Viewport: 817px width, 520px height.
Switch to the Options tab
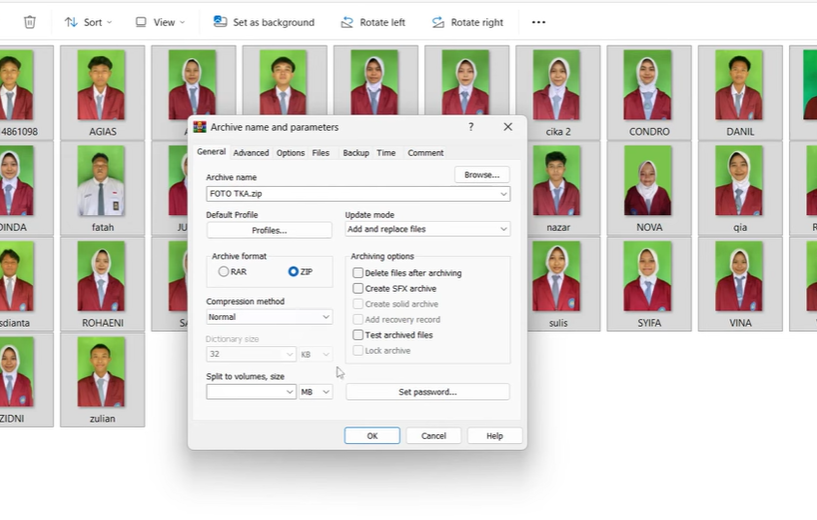290,153
